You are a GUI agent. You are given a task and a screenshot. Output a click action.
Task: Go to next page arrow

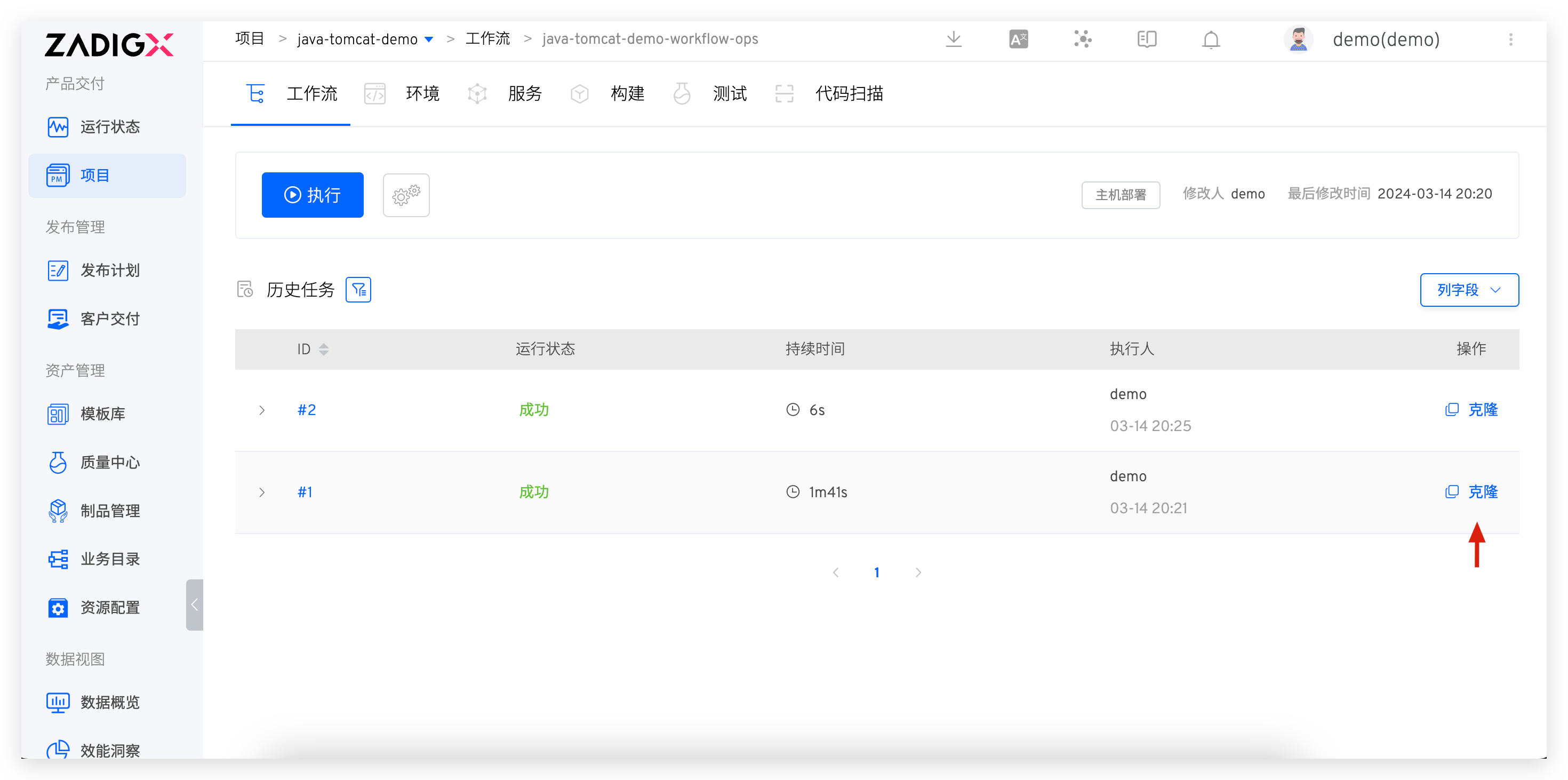click(918, 572)
